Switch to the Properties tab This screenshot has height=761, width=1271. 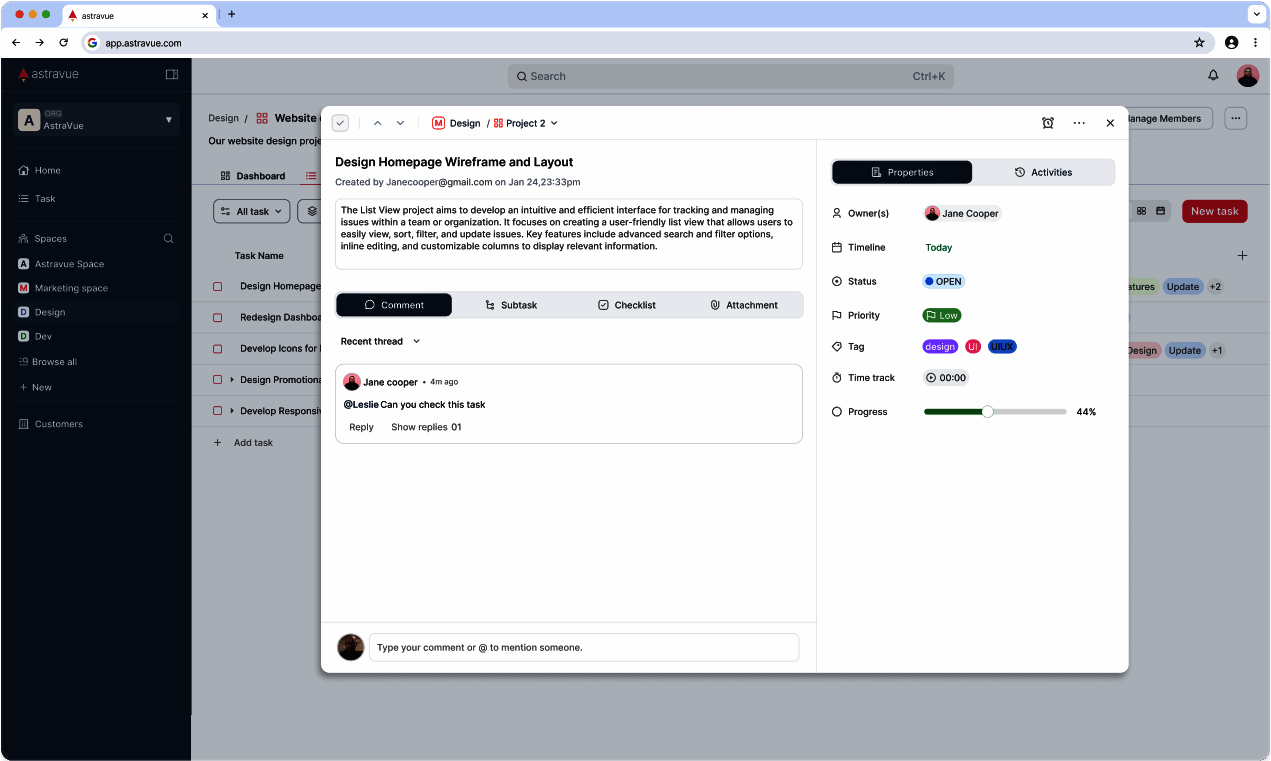click(902, 172)
